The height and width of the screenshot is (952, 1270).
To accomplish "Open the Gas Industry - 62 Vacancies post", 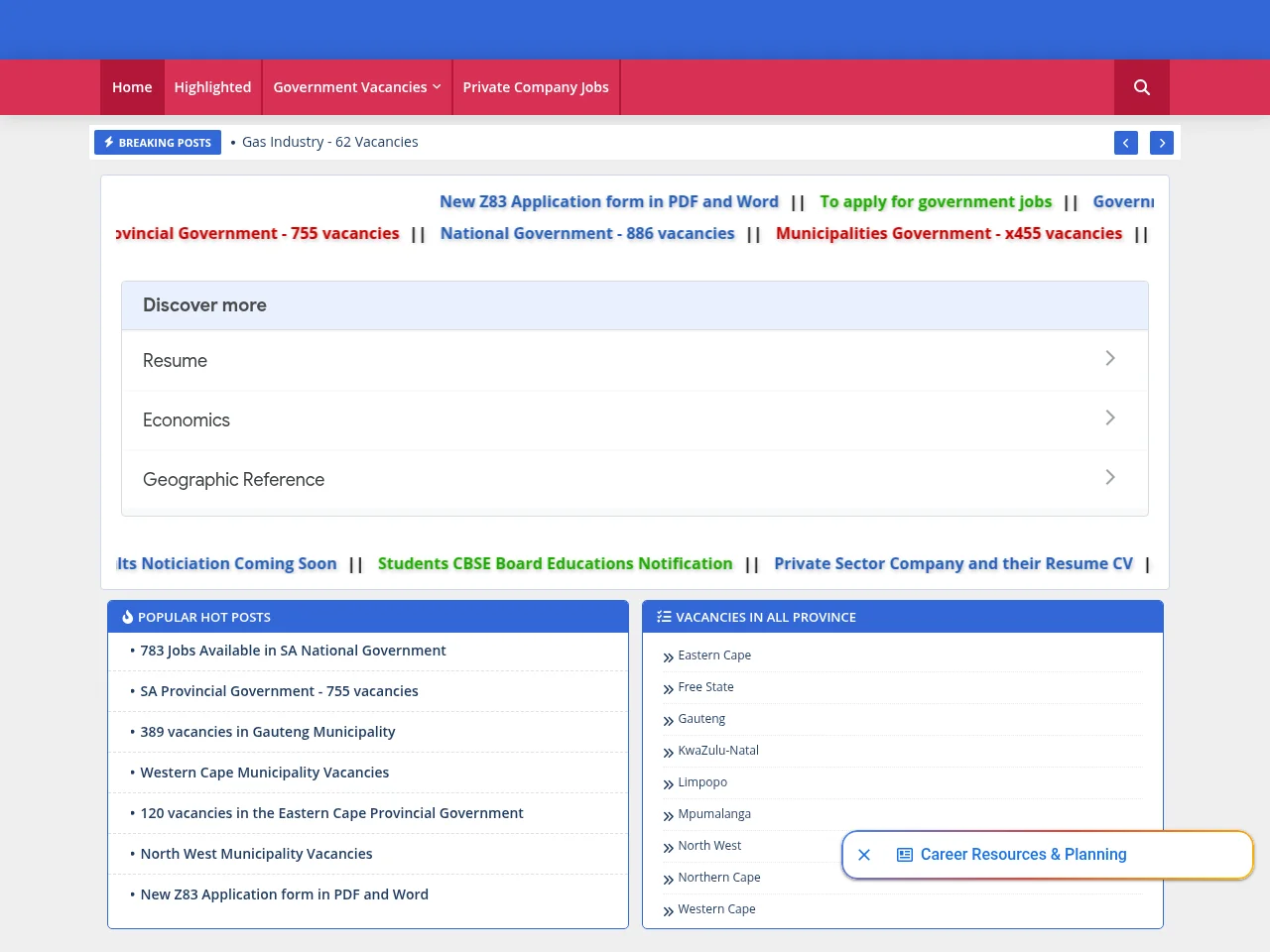I will pyautogui.click(x=330, y=142).
